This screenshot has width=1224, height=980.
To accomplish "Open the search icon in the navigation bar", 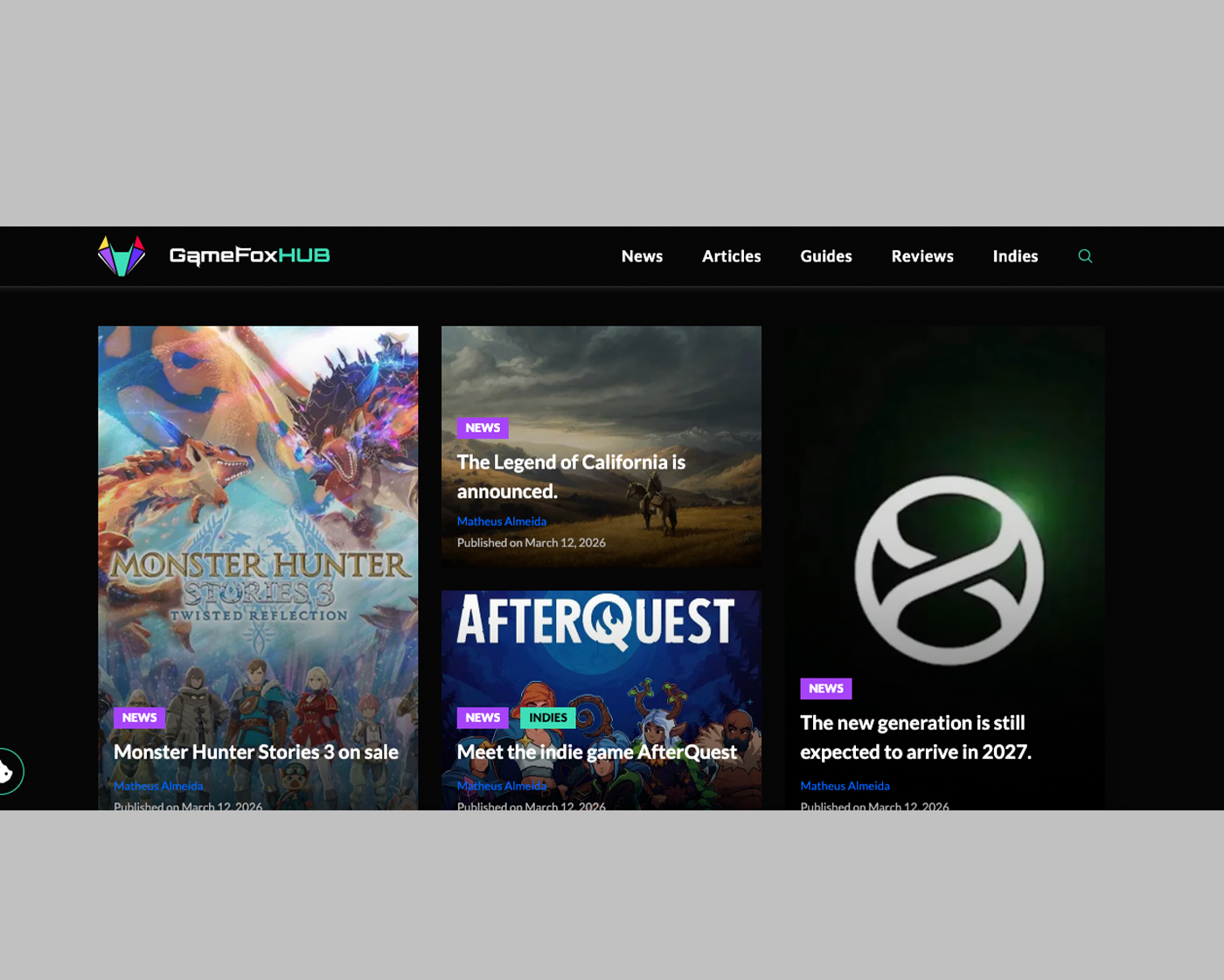I will click(x=1085, y=256).
